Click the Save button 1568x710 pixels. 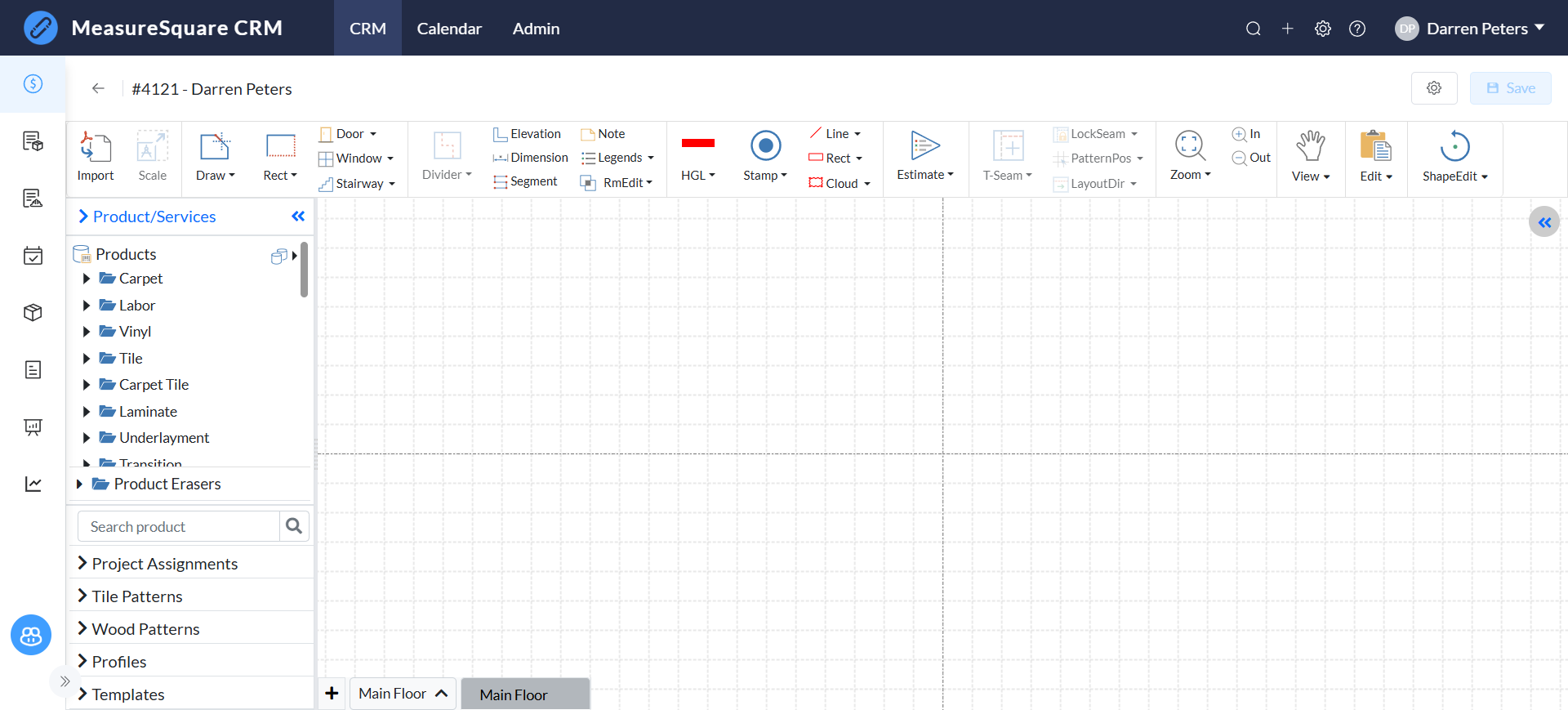click(1510, 88)
